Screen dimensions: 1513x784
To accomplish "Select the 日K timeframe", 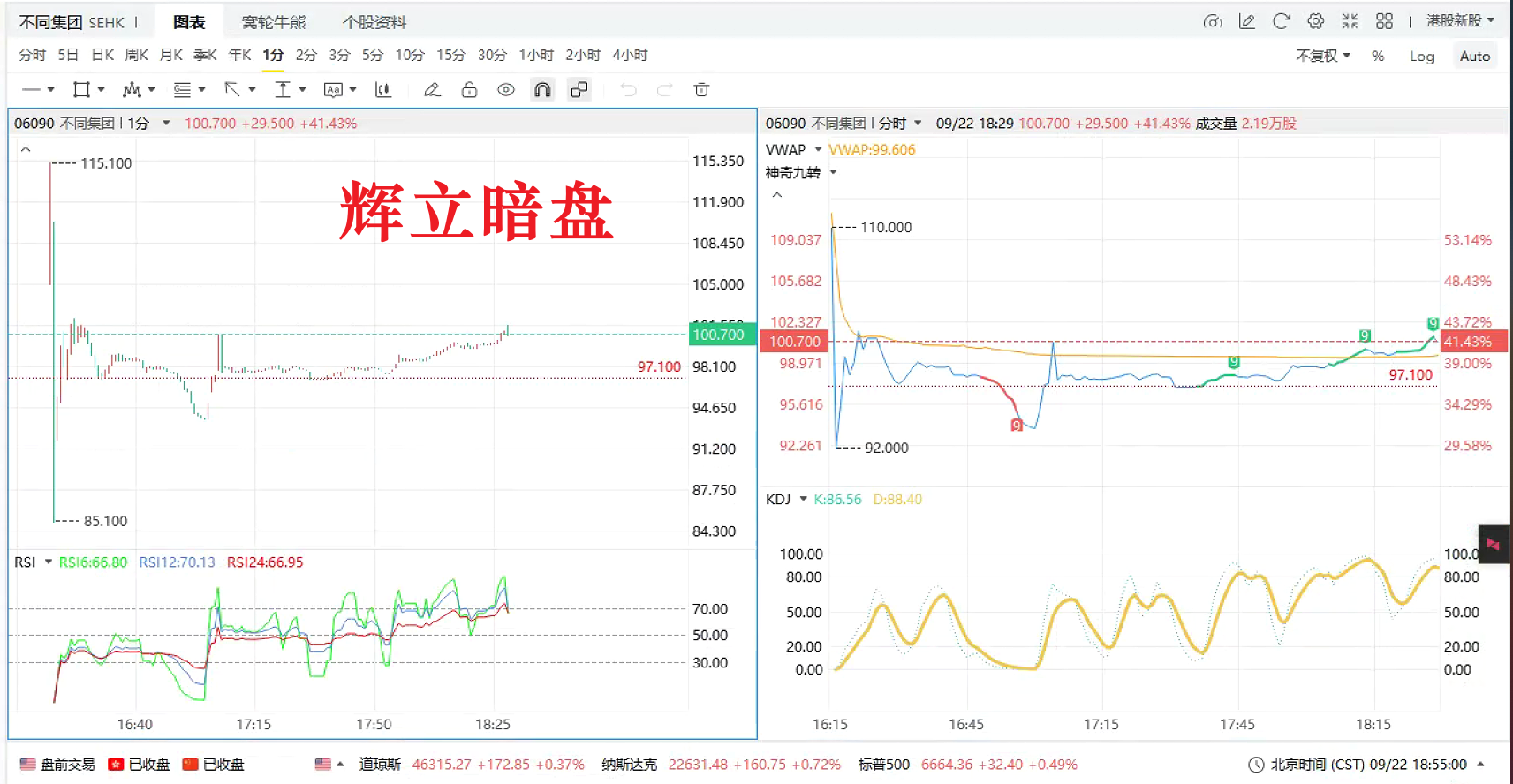I will click(x=102, y=55).
